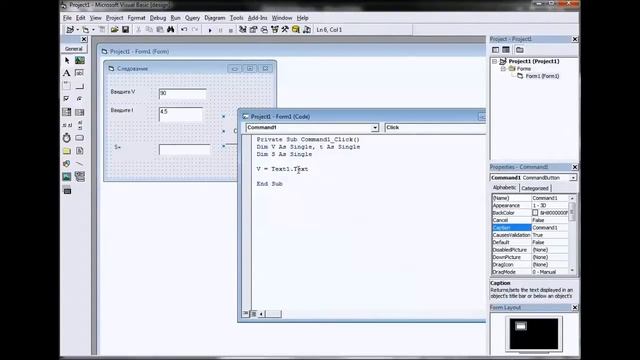Image resolution: width=640 pixels, height=360 pixels.
Task: Open the Menu Editor from the toolbar
Action: point(102,30)
